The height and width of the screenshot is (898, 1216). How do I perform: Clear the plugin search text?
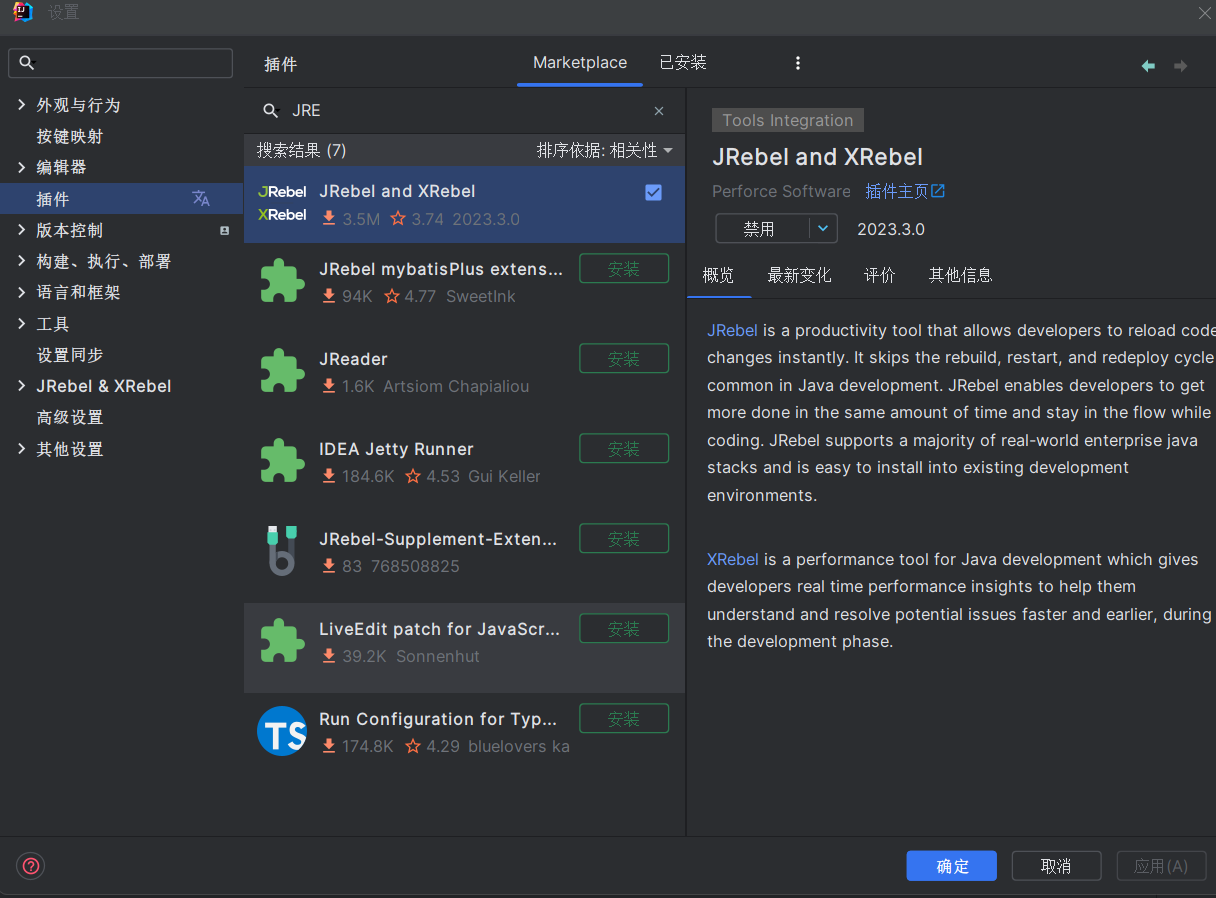(659, 111)
